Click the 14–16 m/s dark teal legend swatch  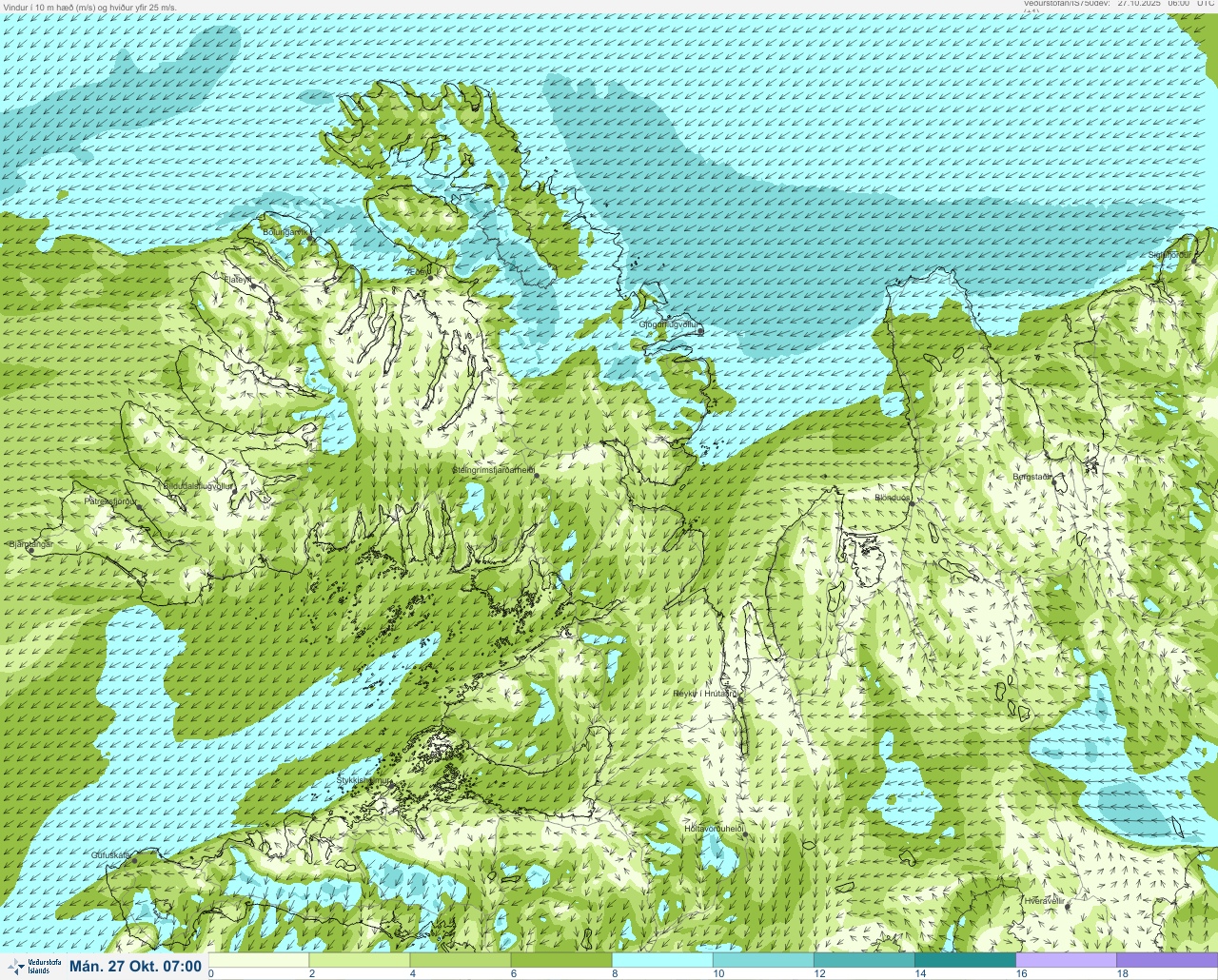click(965, 960)
